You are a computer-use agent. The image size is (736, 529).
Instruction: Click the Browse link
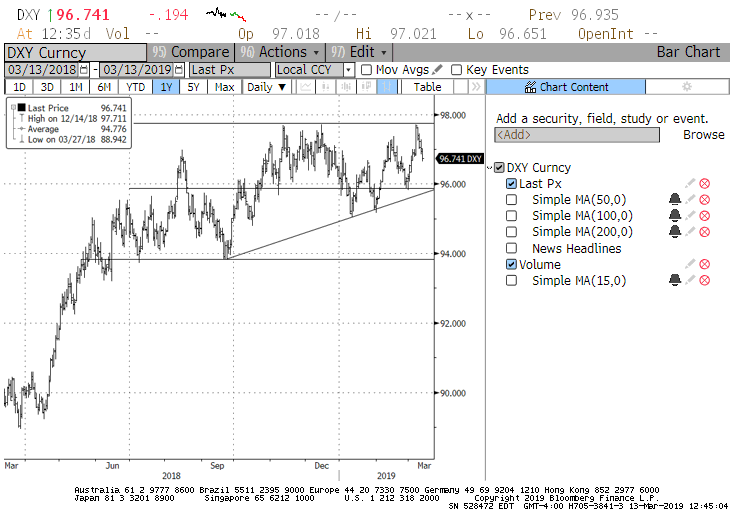pos(703,134)
